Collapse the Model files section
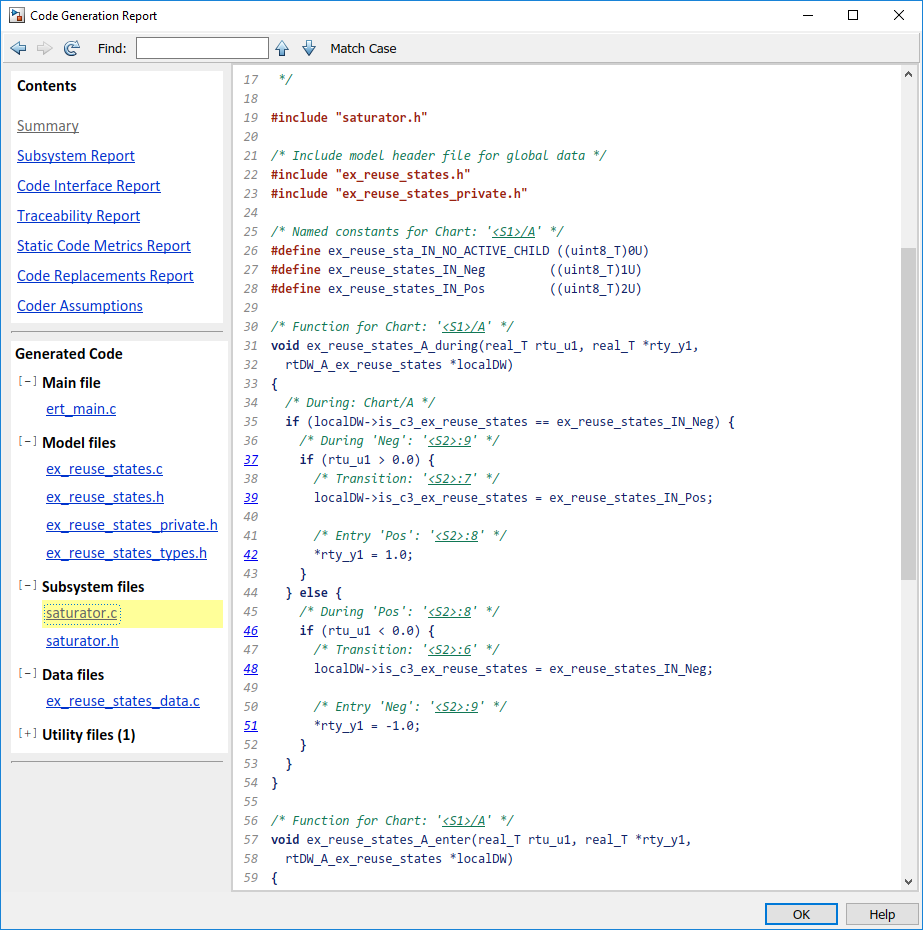The height and width of the screenshot is (930, 923). 27,443
